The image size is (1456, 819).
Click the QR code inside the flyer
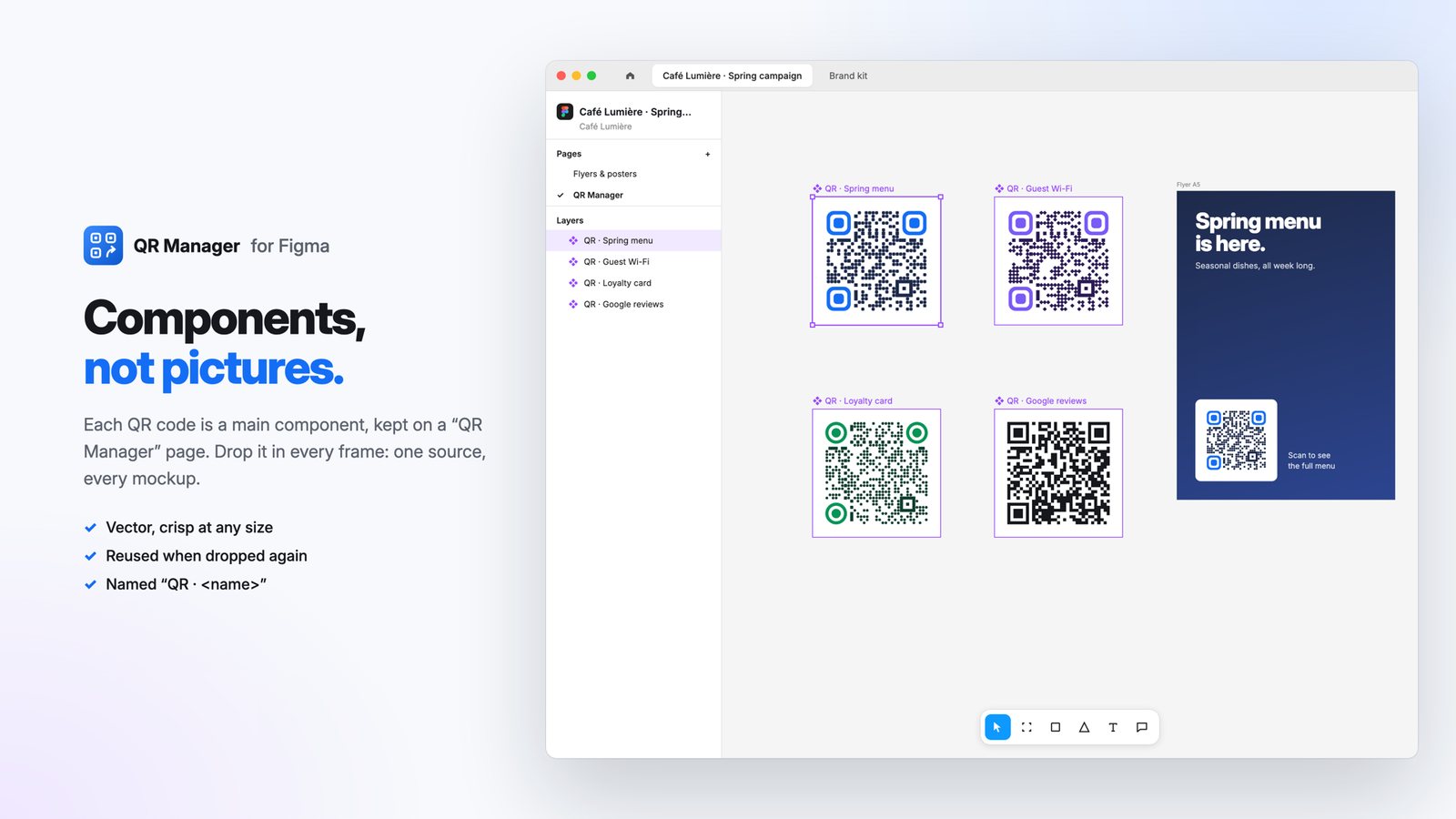[1236, 440]
